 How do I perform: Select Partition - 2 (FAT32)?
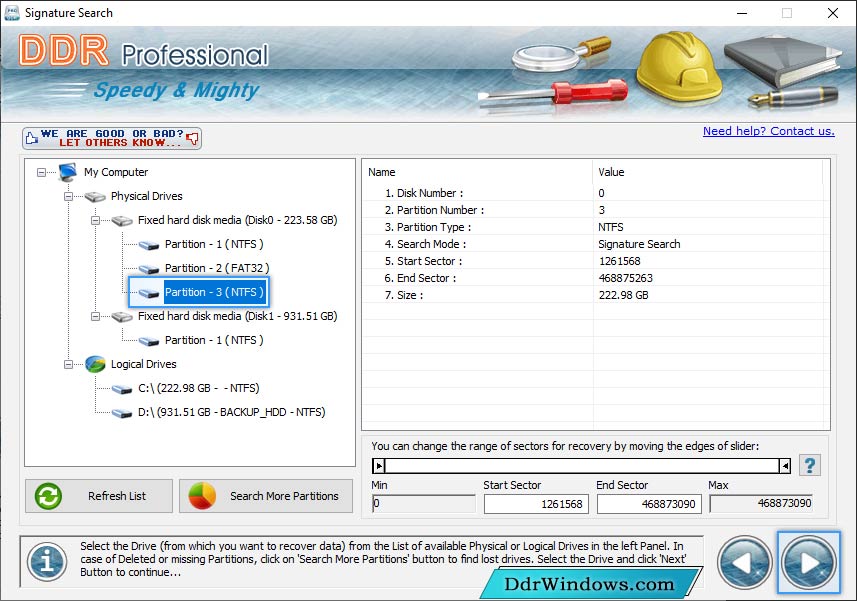217,268
